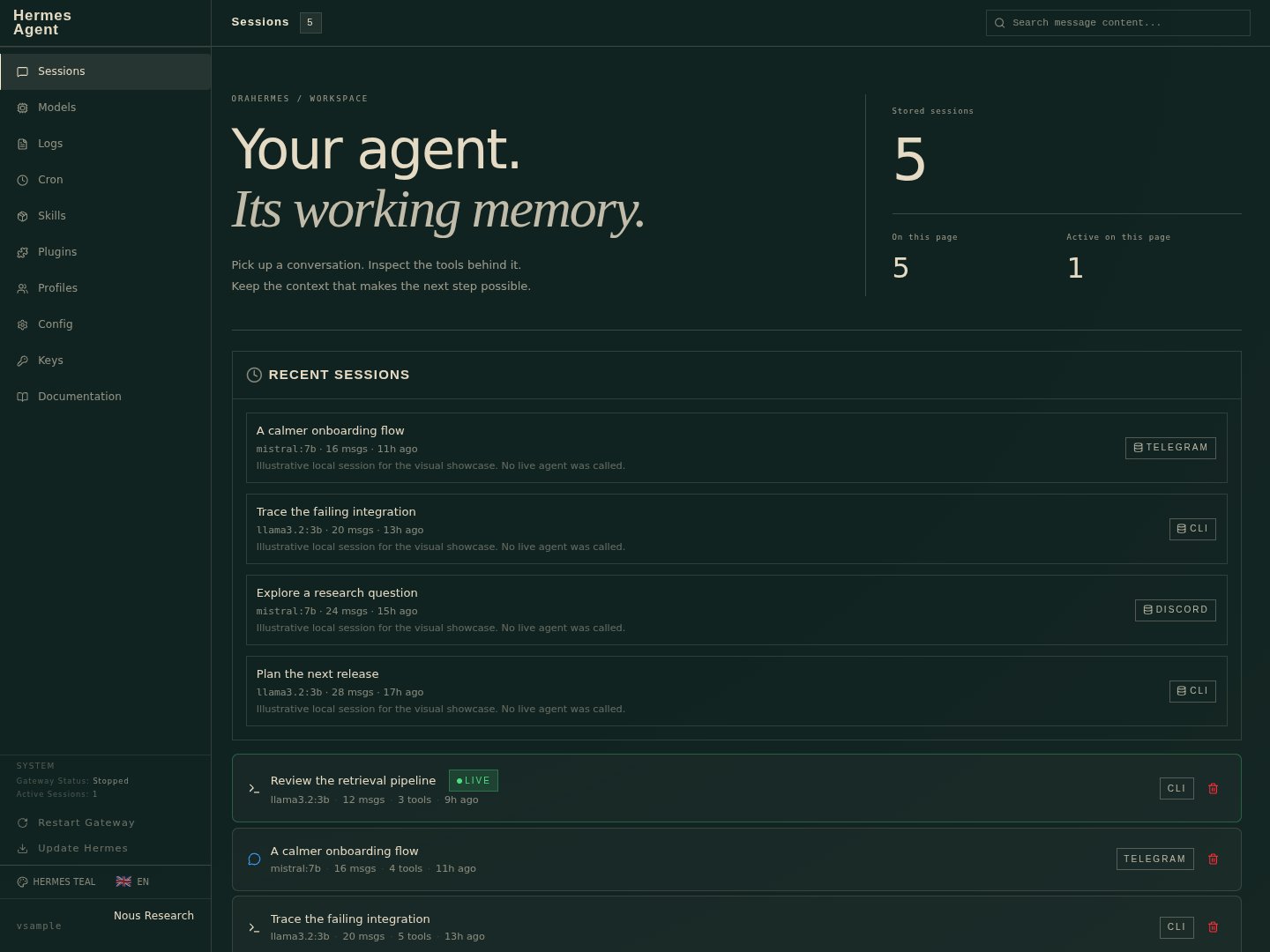Open the Models page in sidebar
Screen dimensions: 1270x952
pos(105,108)
